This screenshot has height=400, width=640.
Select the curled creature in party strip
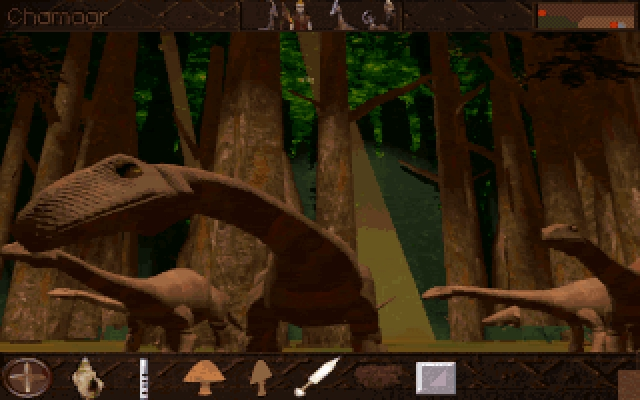[x=371, y=20]
